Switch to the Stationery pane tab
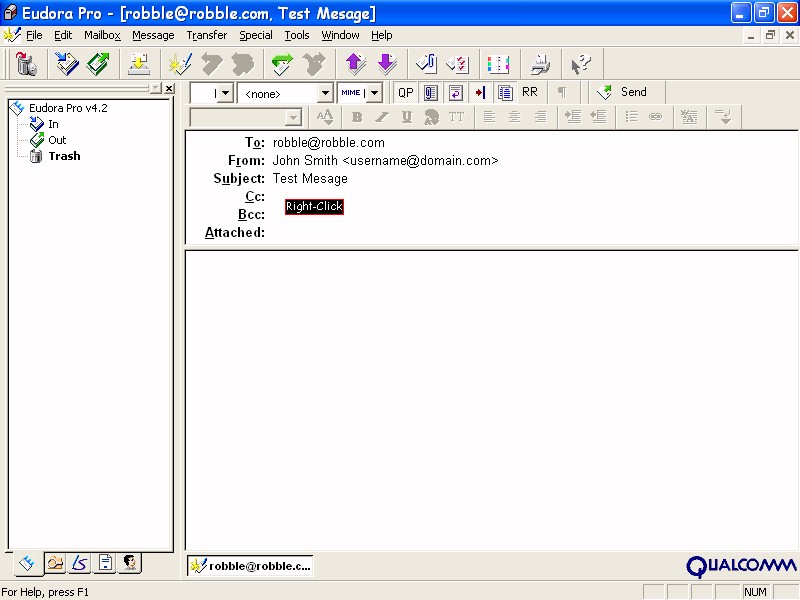 click(105, 563)
